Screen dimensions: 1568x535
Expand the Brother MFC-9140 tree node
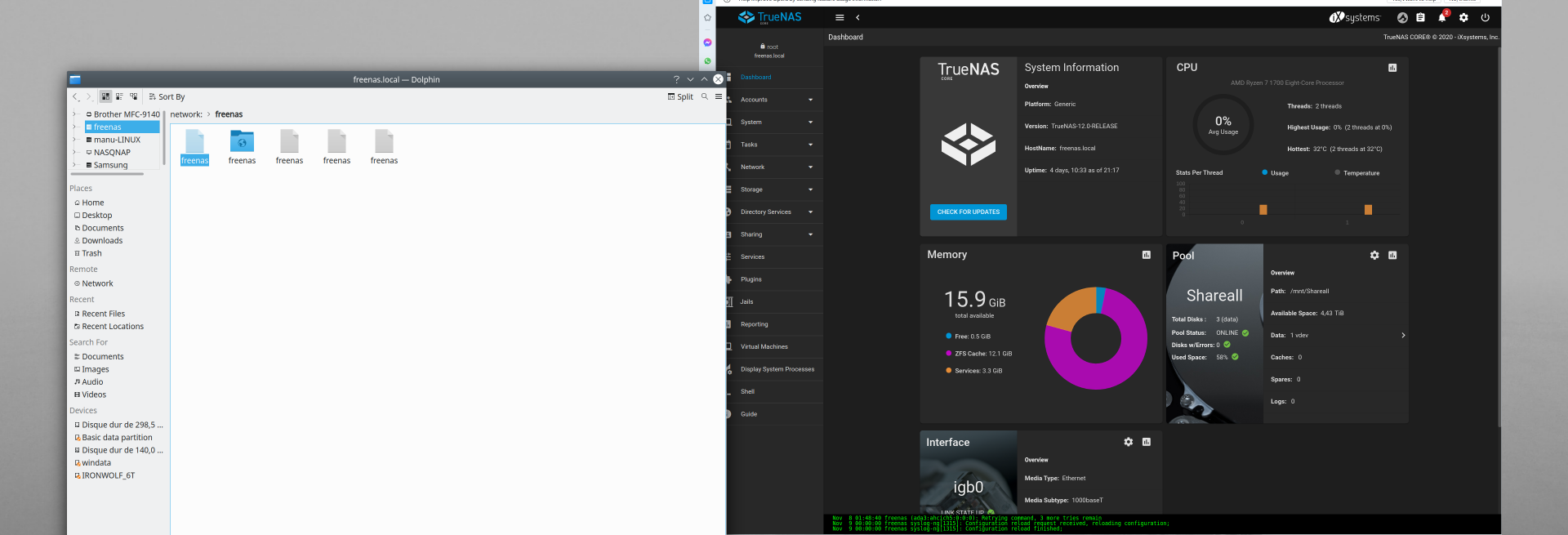coord(74,114)
